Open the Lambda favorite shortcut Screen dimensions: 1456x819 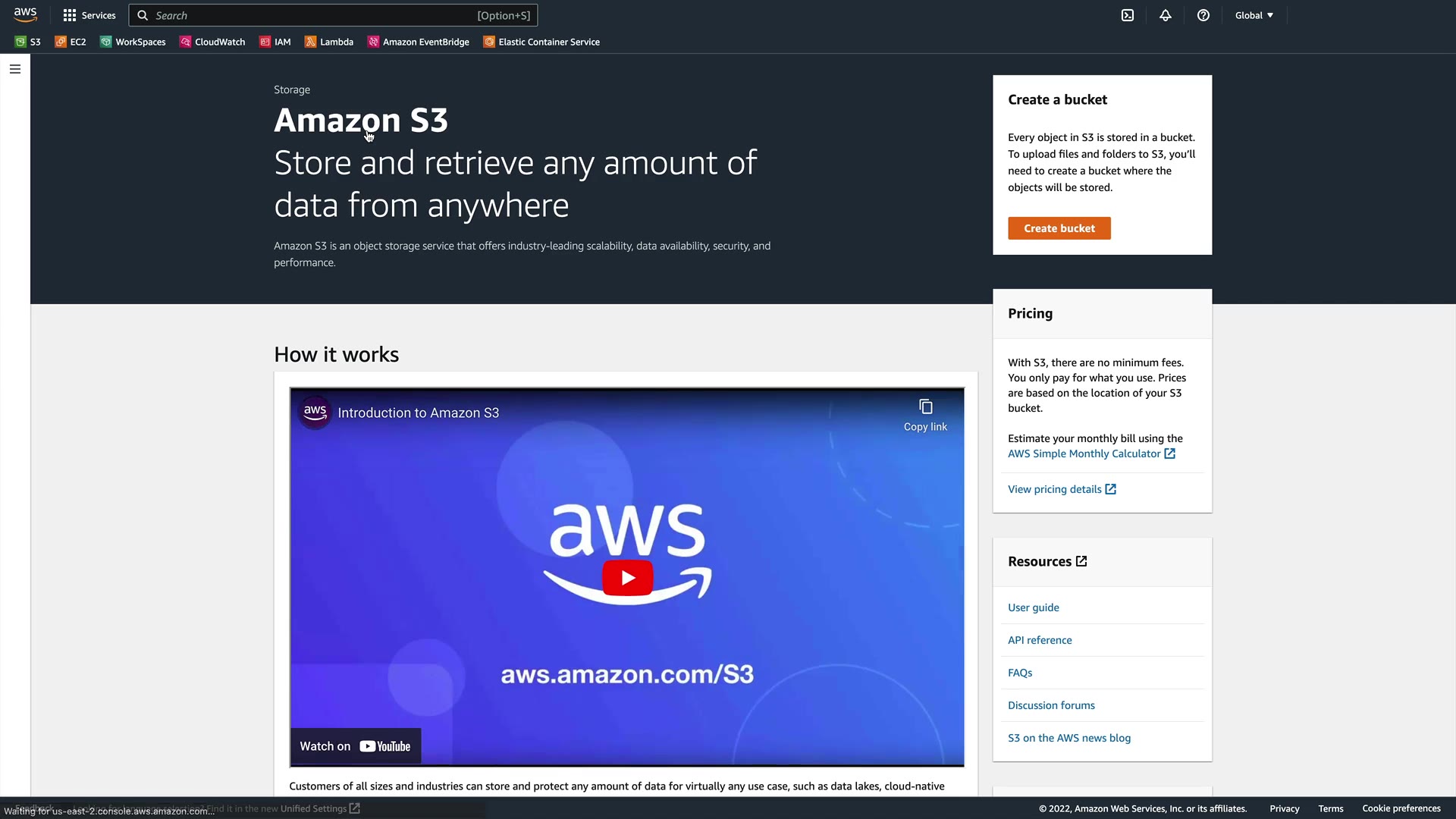pyautogui.click(x=329, y=42)
